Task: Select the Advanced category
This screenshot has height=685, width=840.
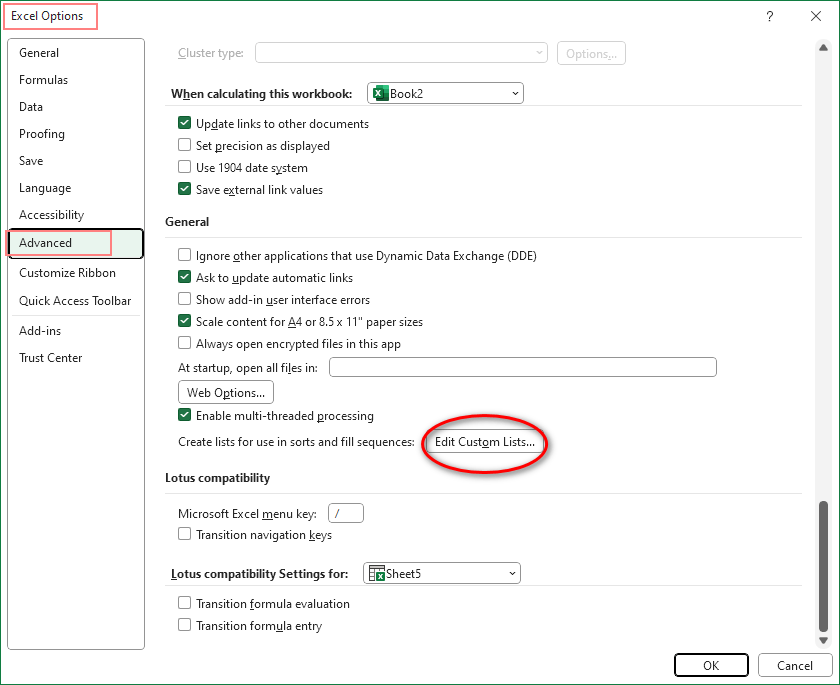Action: 76,243
